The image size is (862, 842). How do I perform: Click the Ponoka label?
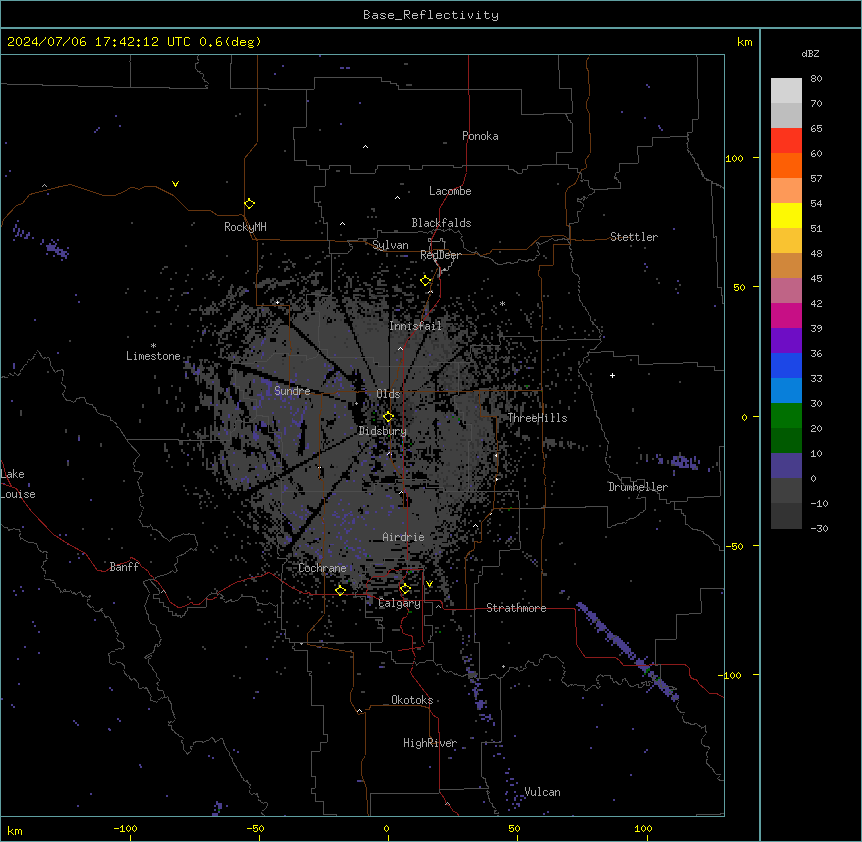click(x=480, y=136)
